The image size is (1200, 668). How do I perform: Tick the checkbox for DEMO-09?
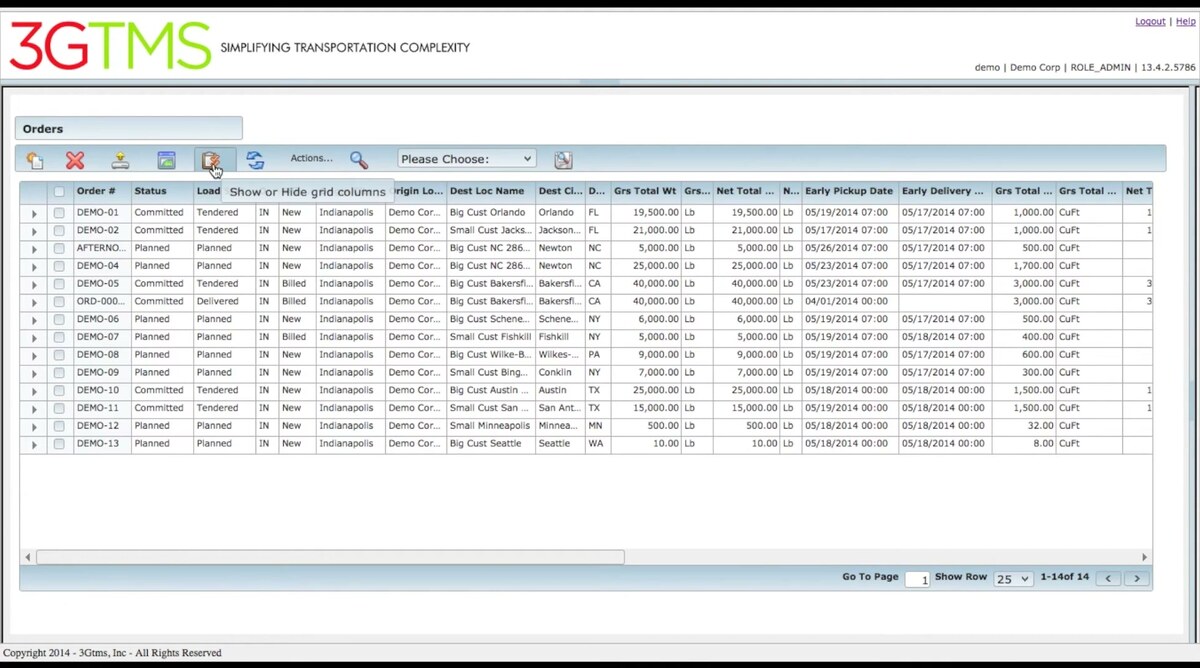pos(59,373)
